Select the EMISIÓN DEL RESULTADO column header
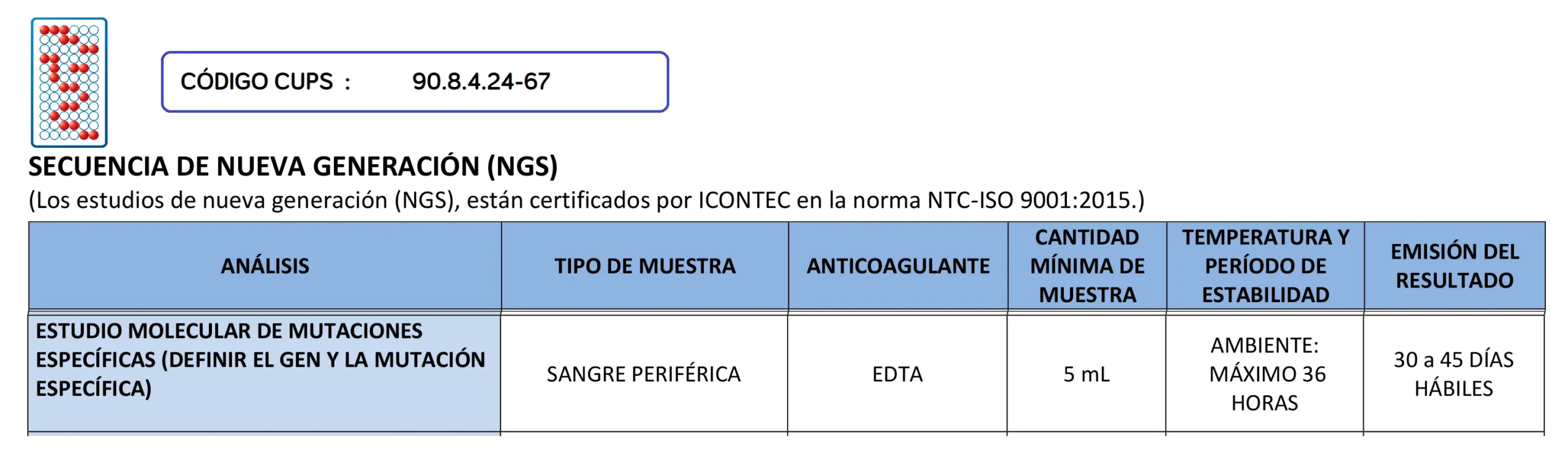 pyautogui.click(x=1455, y=266)
